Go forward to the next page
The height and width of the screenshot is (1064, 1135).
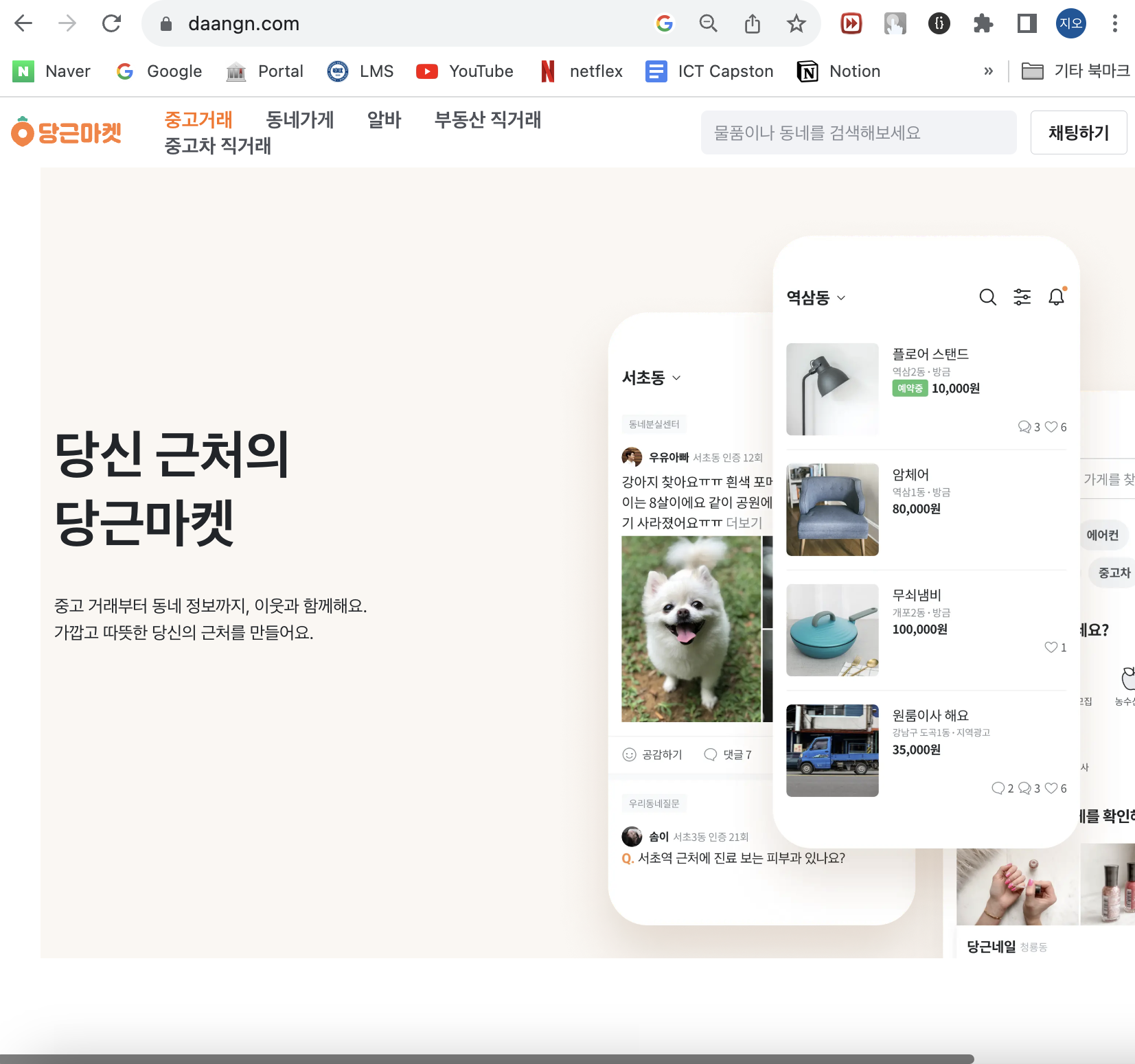(67, 23)
